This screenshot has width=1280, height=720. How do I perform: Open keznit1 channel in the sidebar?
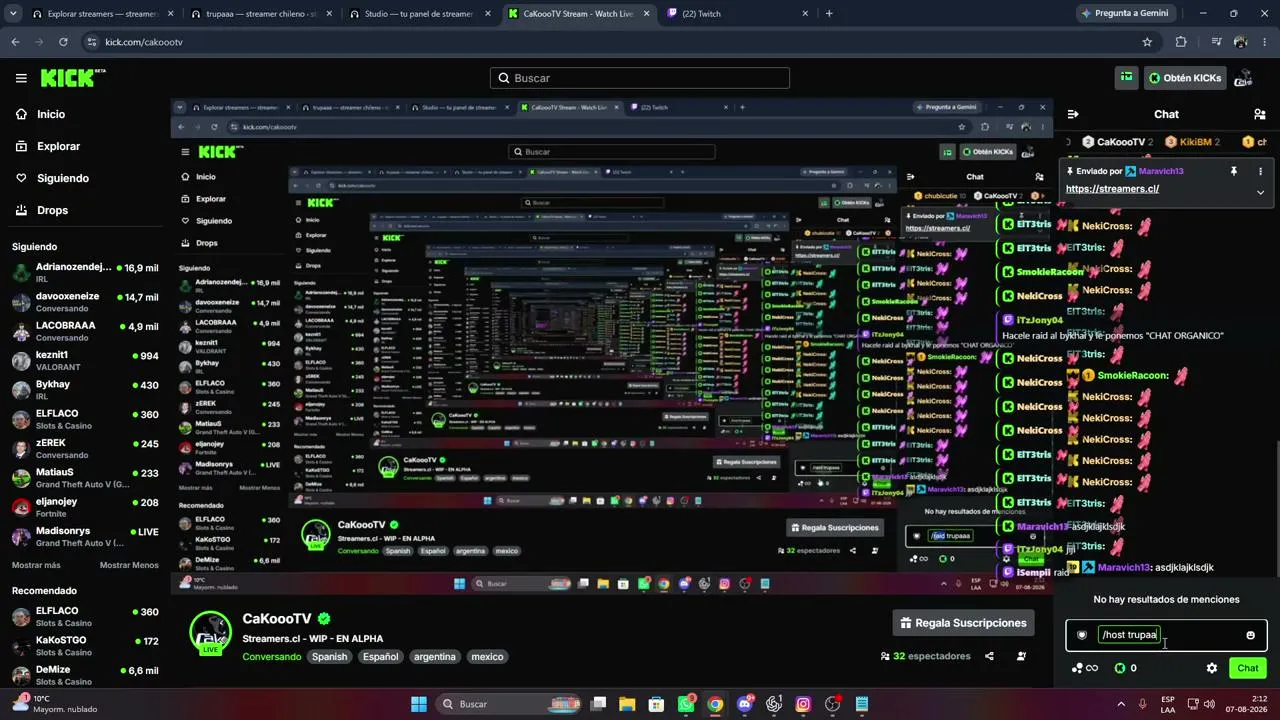click(x=85, y=360)
